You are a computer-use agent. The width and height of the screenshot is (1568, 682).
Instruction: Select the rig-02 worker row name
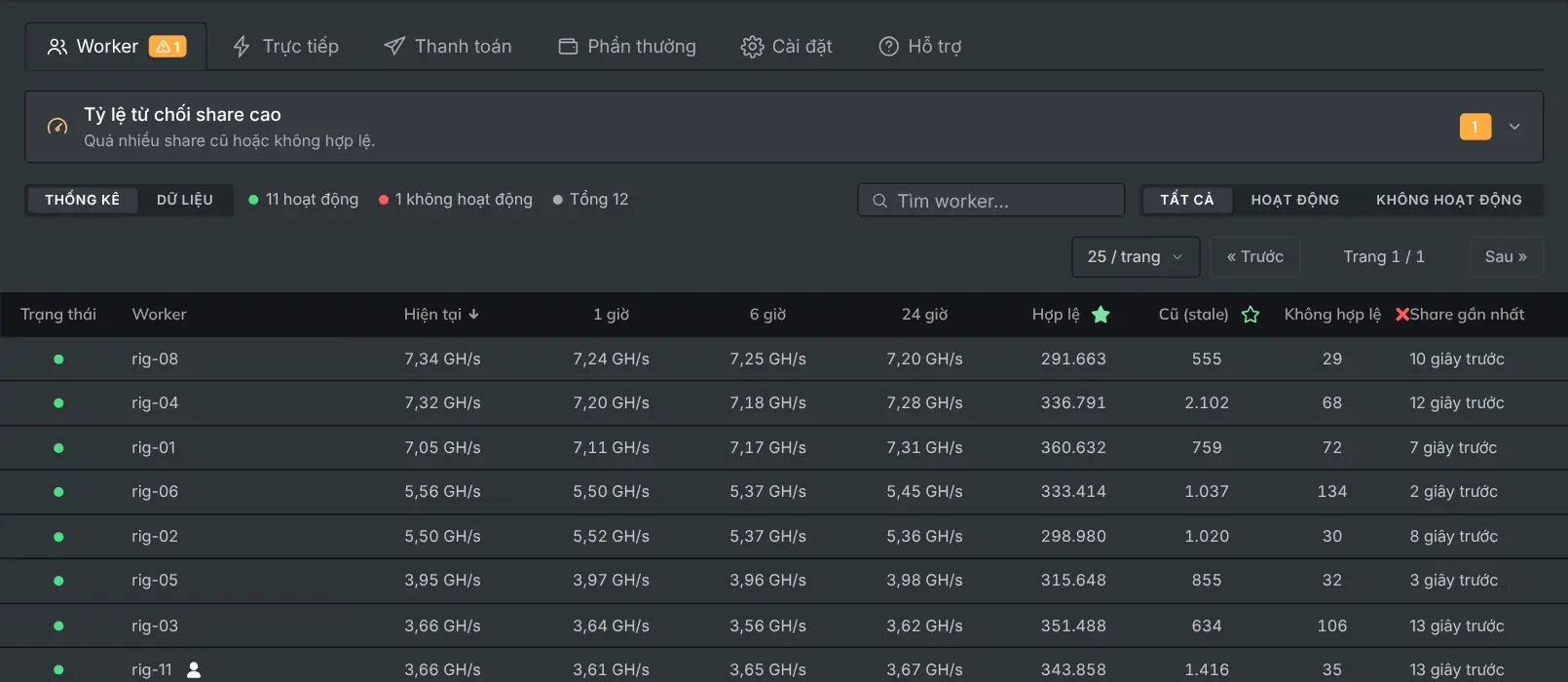tap(155, 537)
